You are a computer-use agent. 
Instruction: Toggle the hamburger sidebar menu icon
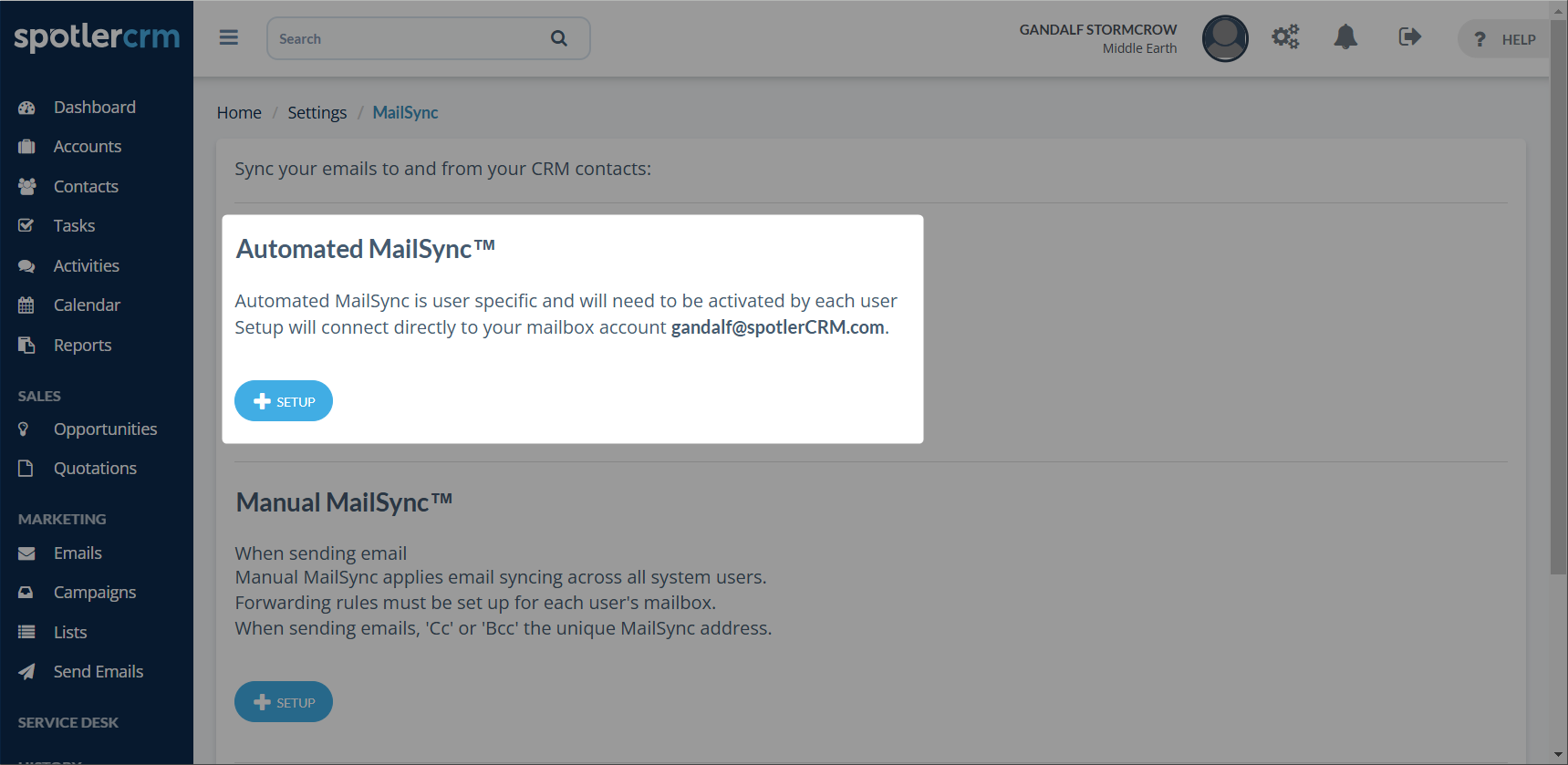(229, 37)
